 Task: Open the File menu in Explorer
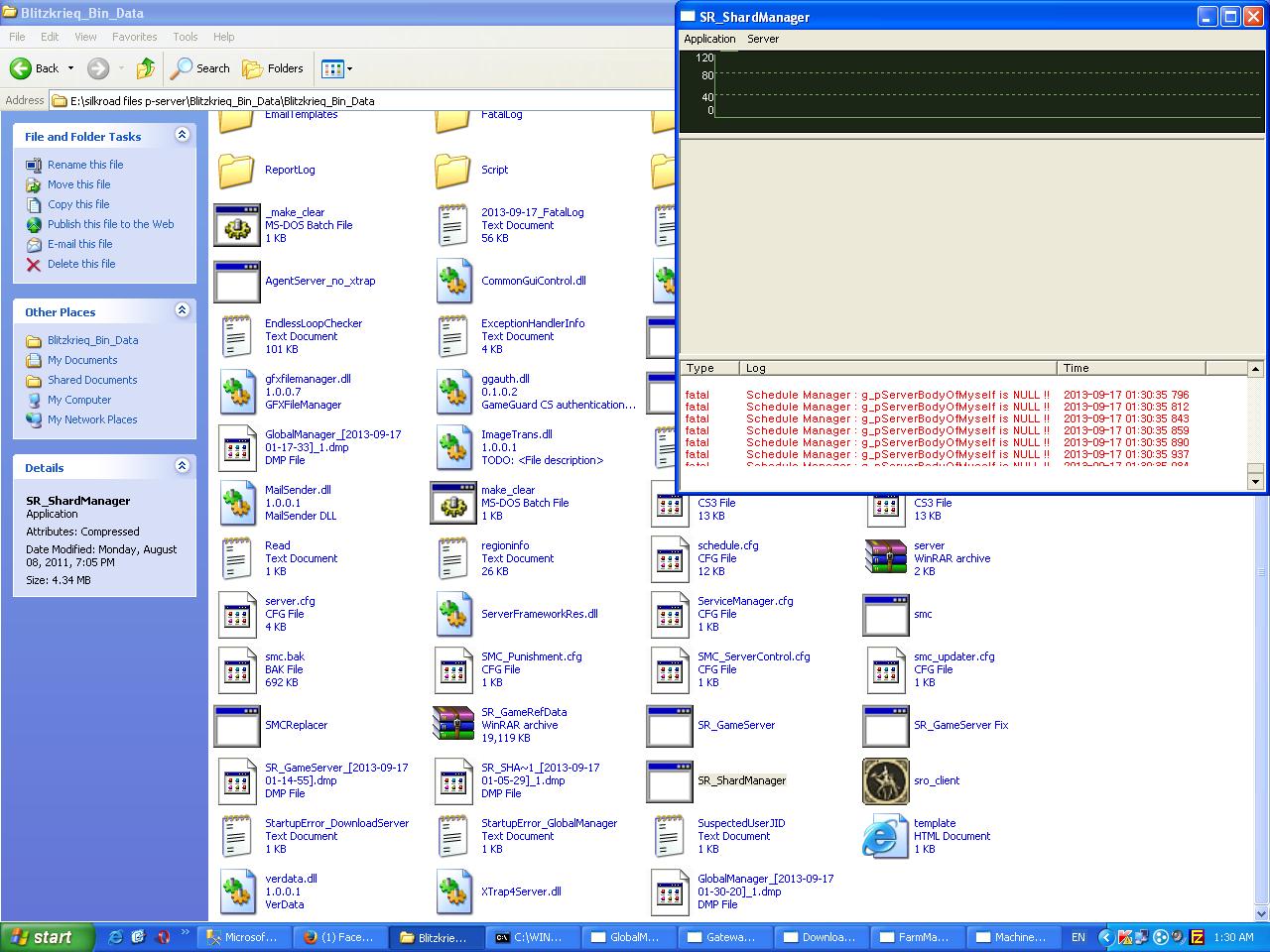point(17,37)
